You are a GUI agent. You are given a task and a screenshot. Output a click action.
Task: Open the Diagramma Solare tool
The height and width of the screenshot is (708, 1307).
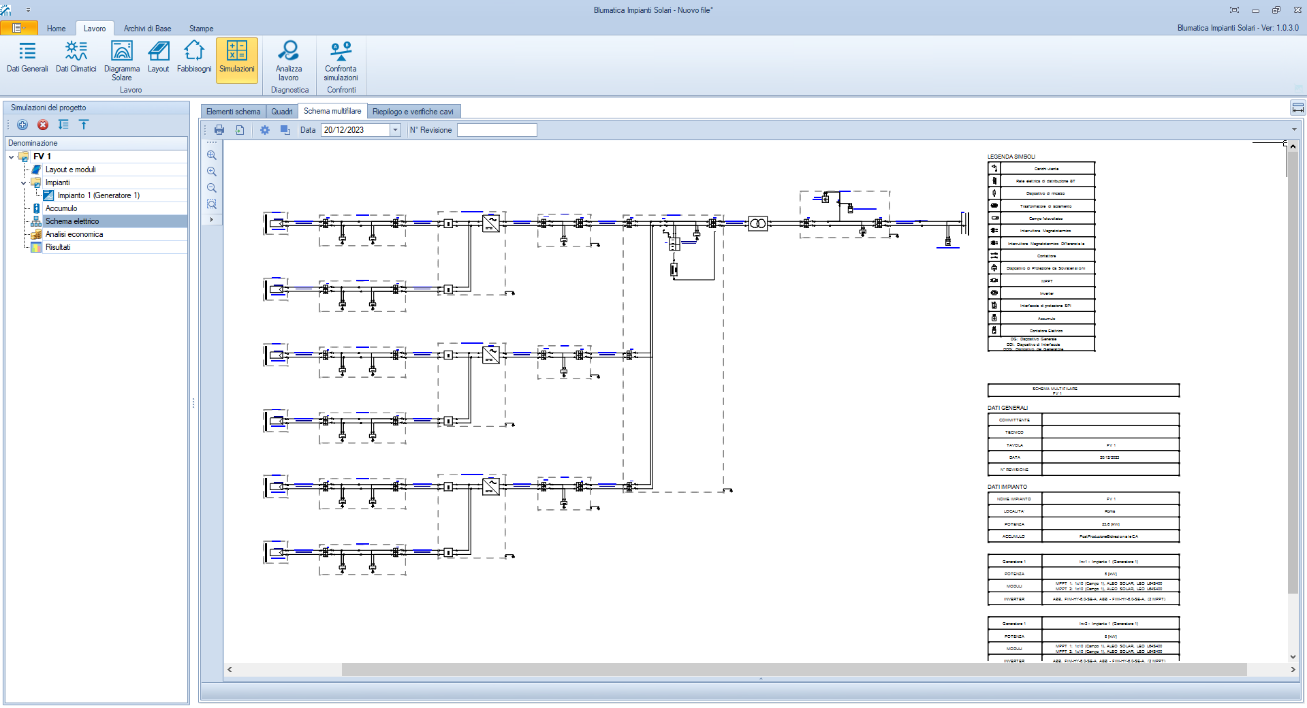point(122,58)
